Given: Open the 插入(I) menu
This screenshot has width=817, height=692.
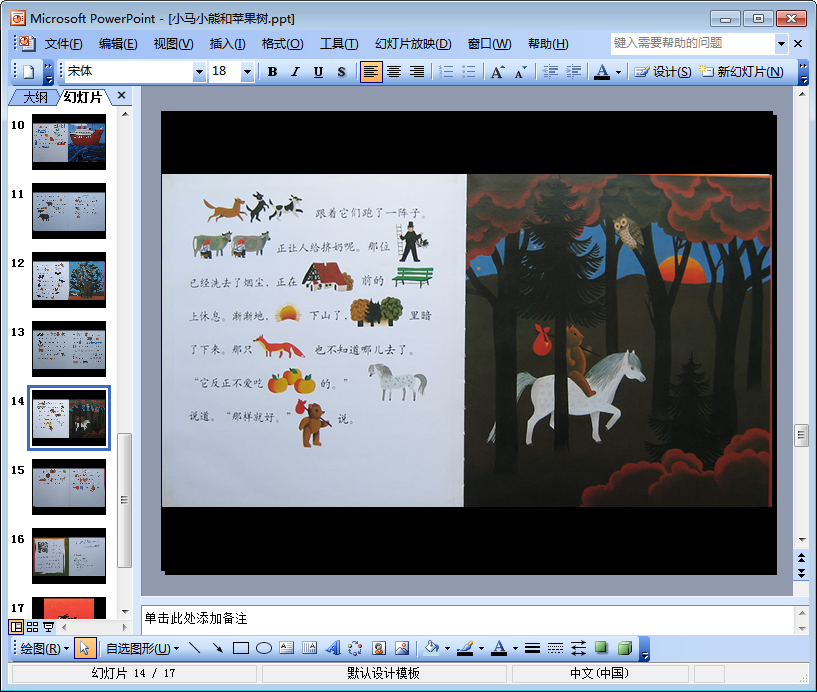Looking at the screenshot, I should [227, 44].
